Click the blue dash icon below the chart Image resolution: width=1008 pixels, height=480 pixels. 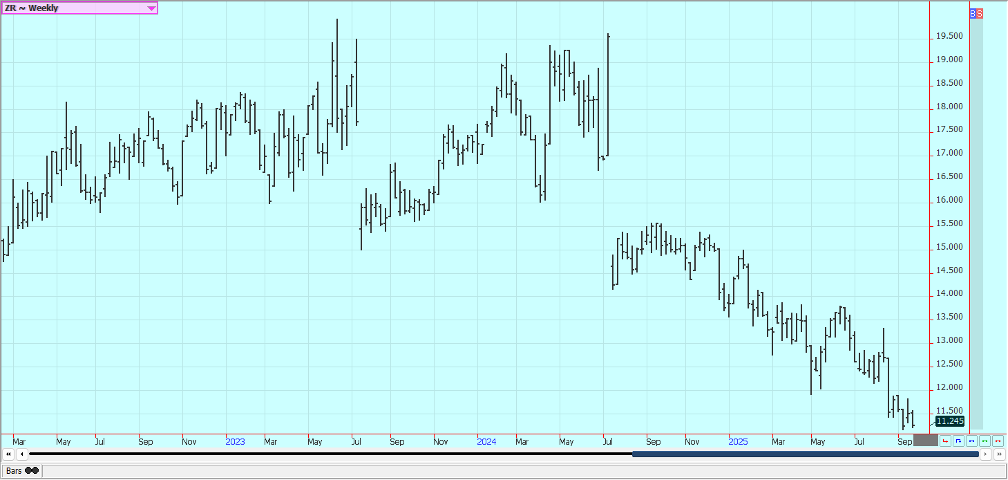coord(971,440)
